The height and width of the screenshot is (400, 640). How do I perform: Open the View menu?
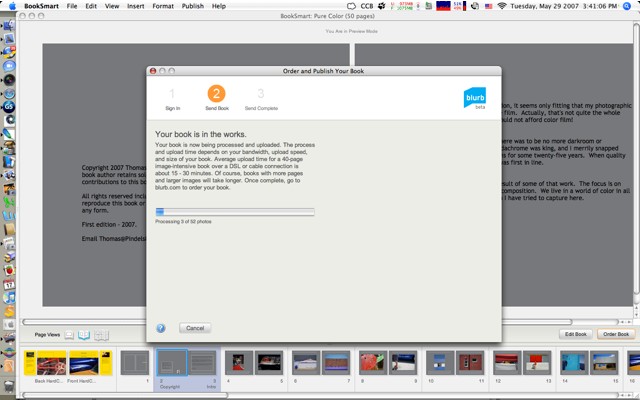pos(112,6)
